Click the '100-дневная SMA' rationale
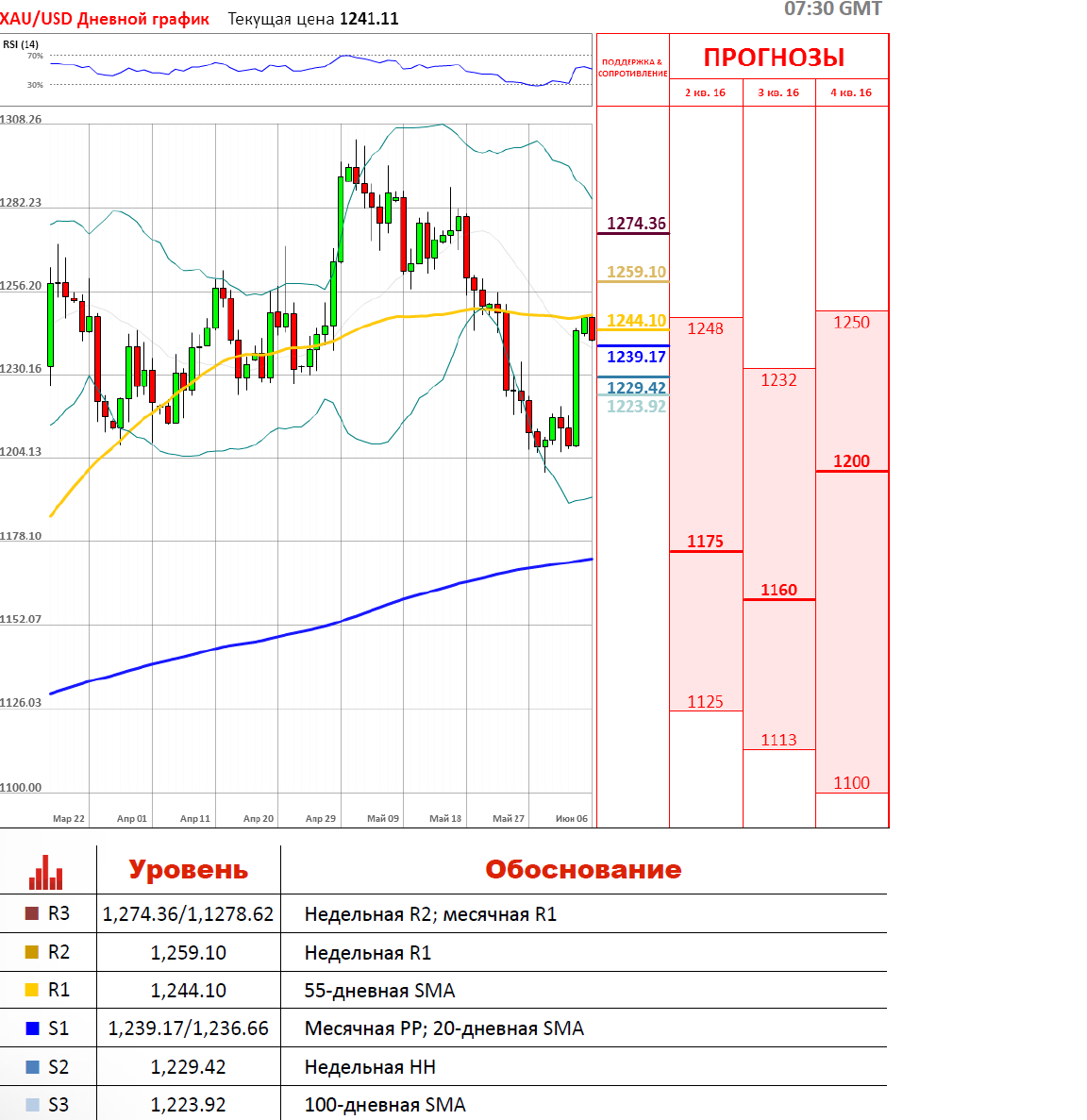This screenshot has height=1120, width=1087. point(385,1105)
